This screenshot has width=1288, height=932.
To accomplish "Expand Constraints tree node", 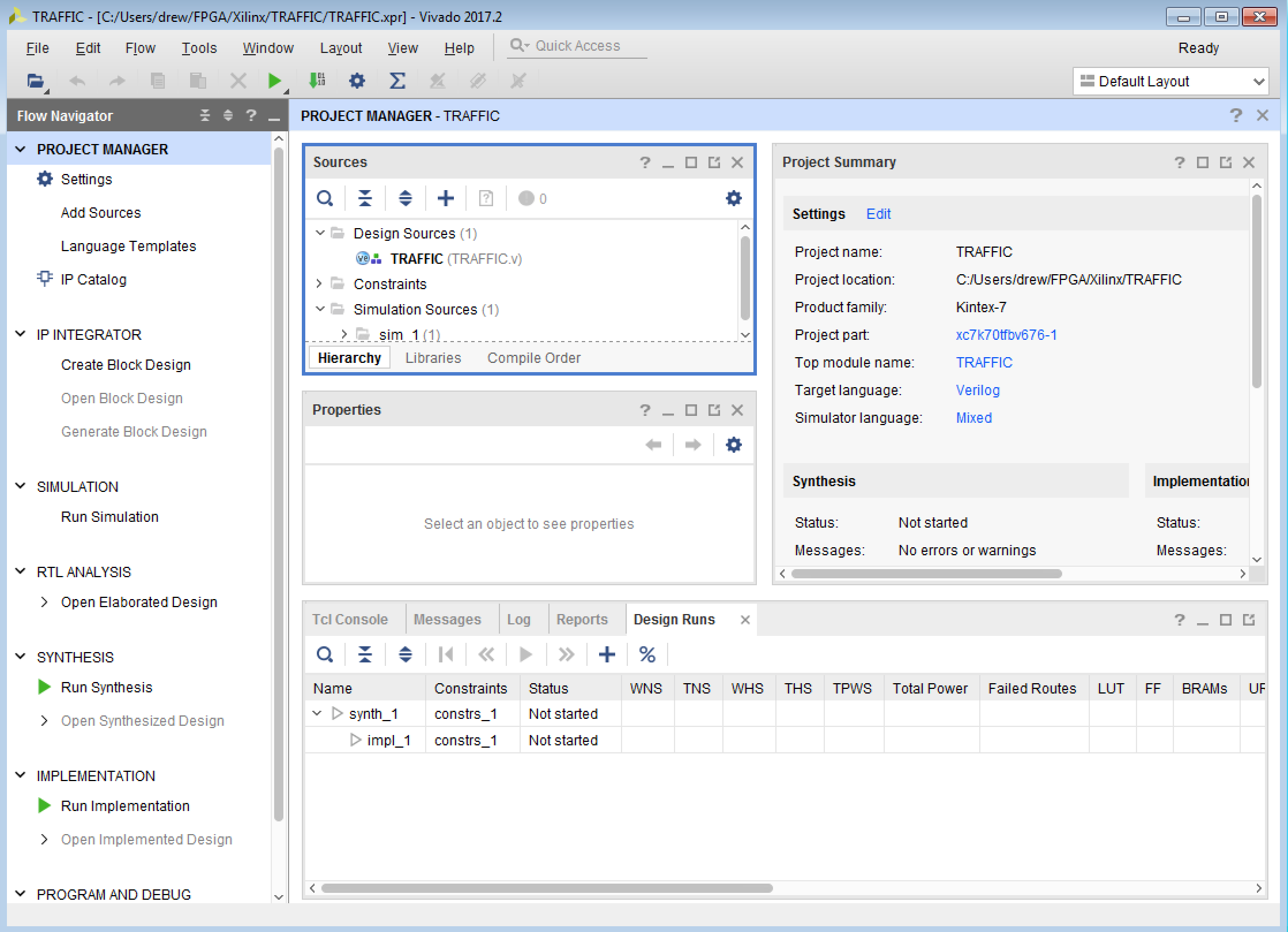I will coord(319,283).
